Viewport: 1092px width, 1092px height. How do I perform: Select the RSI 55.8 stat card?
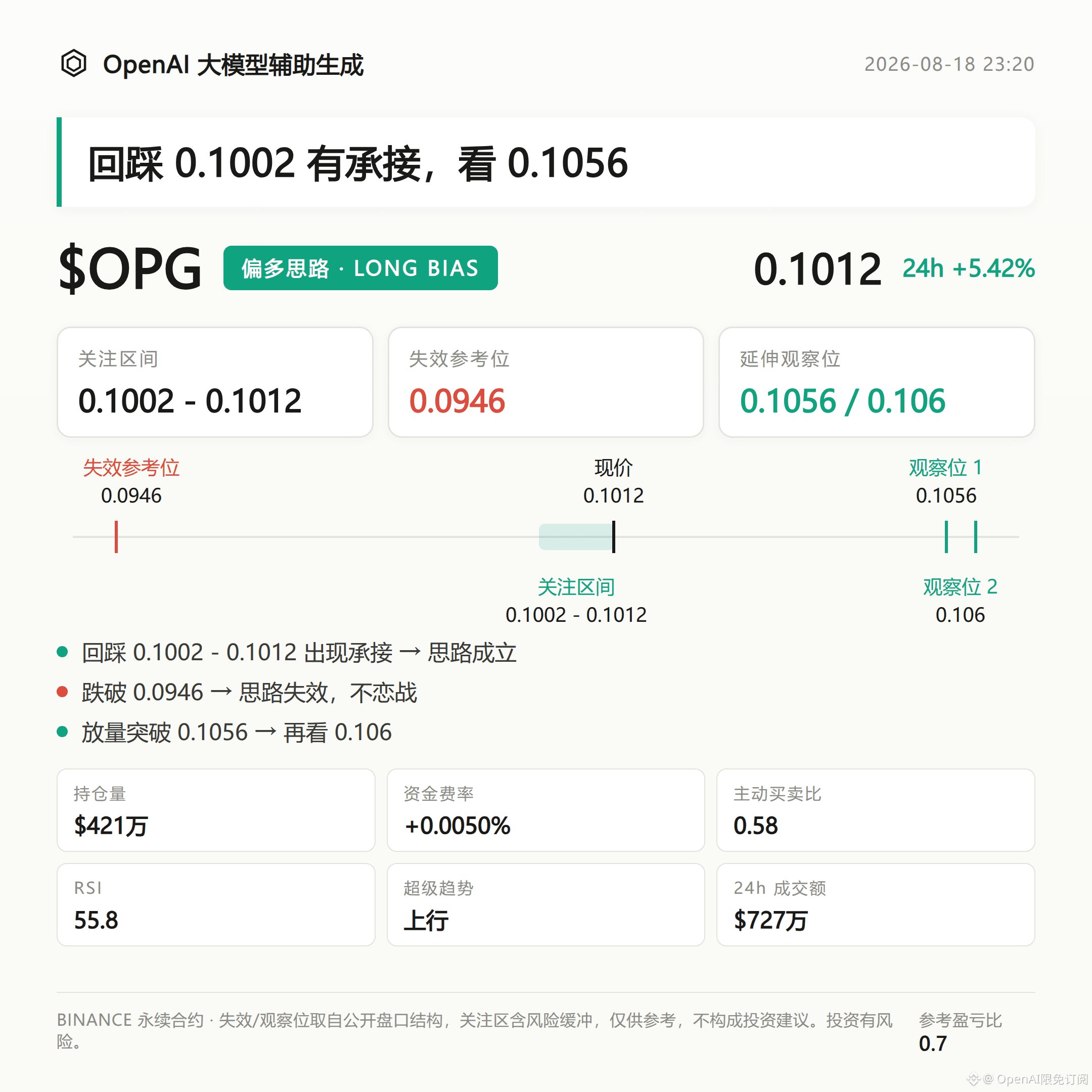[216, 904]
